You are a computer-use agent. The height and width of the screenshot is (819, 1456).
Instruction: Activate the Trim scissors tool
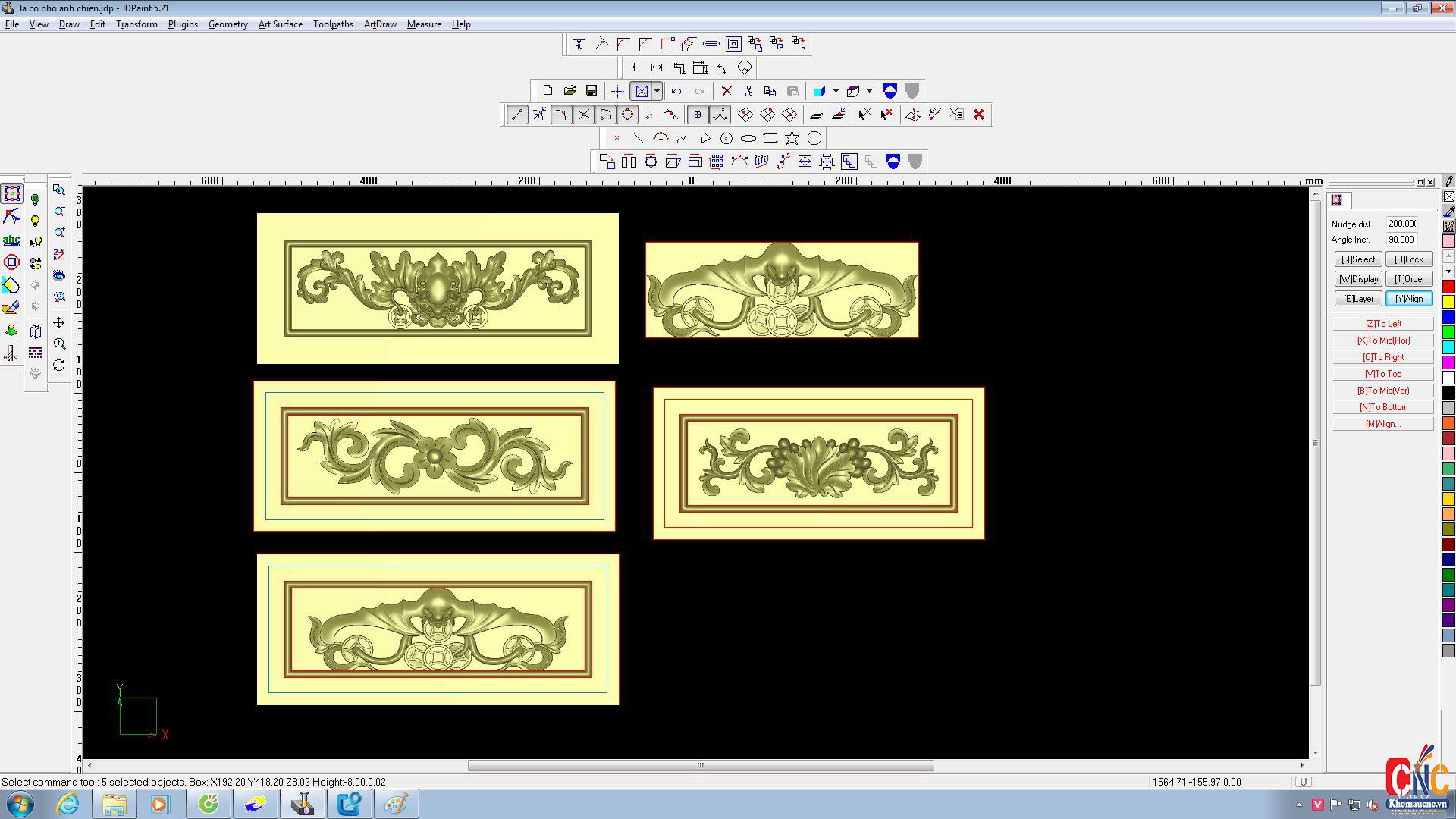pos(579,44)
